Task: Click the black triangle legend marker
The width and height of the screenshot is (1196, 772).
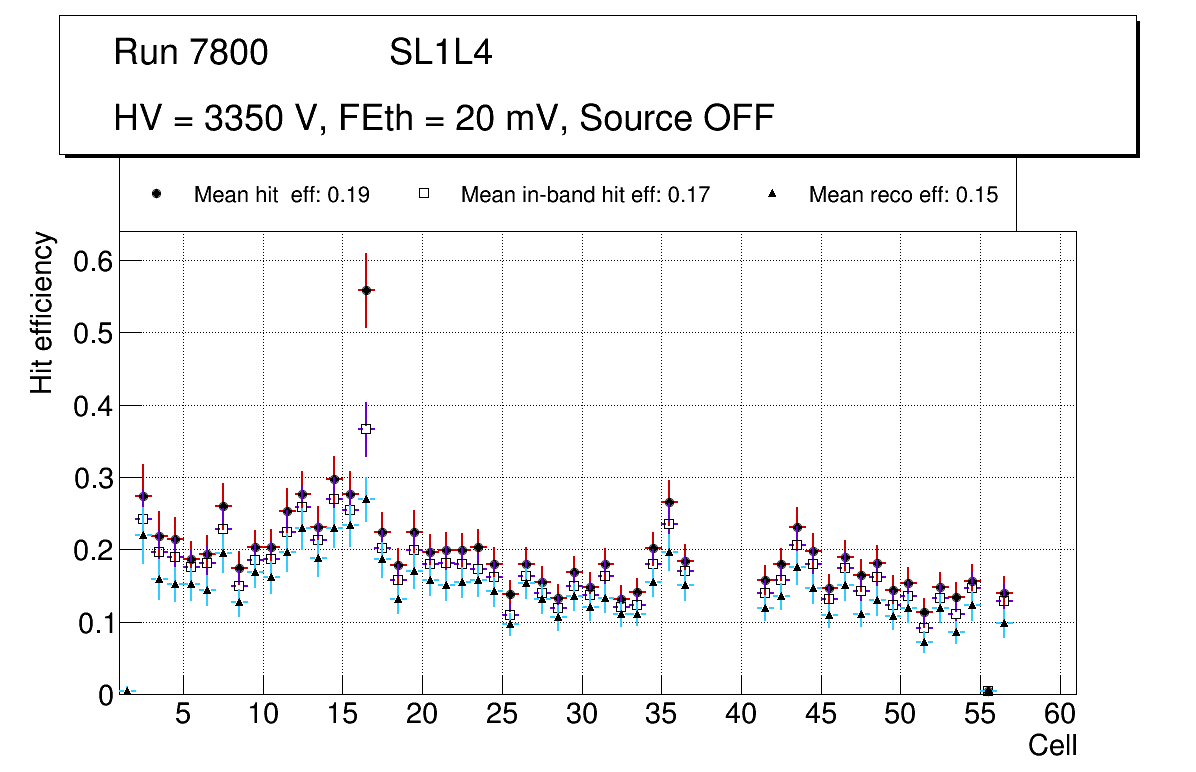Action: (772, 195)
